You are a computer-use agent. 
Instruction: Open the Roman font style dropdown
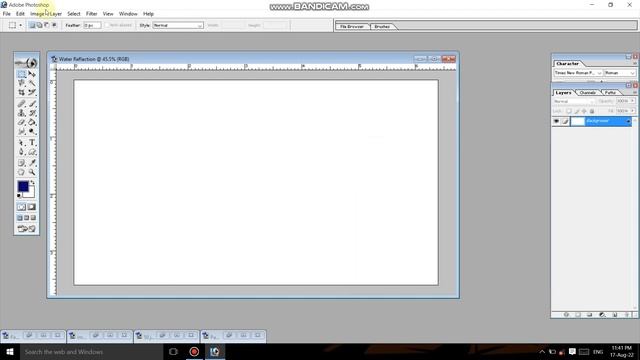click(x=620, y=73)
